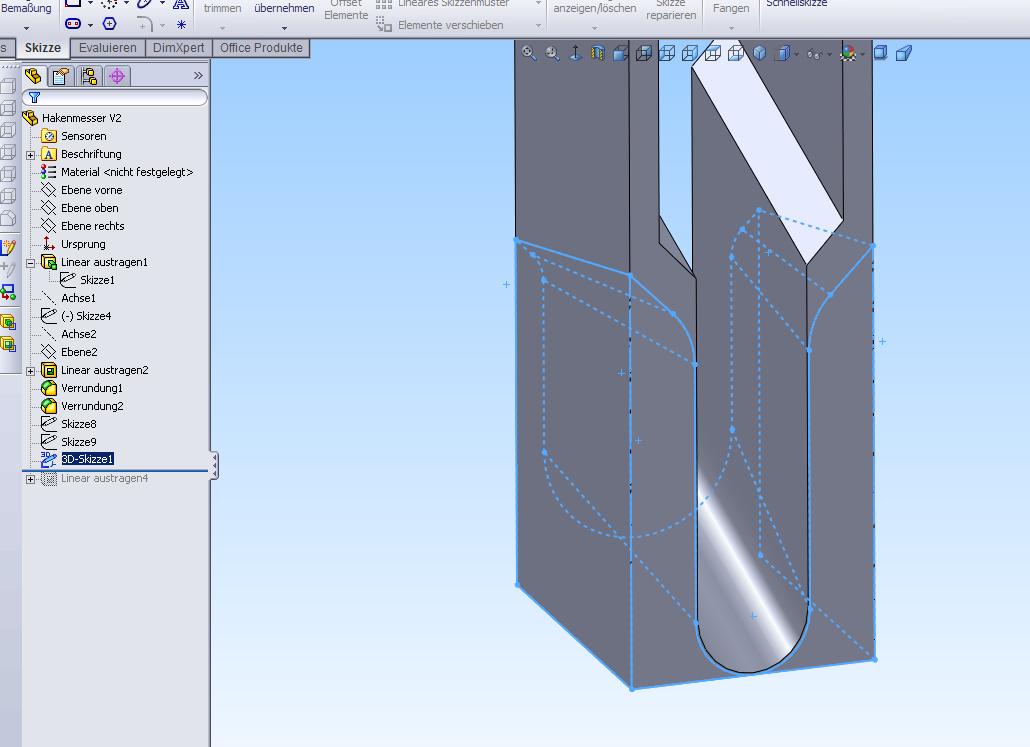Click the zoom to fit icon

529,53
